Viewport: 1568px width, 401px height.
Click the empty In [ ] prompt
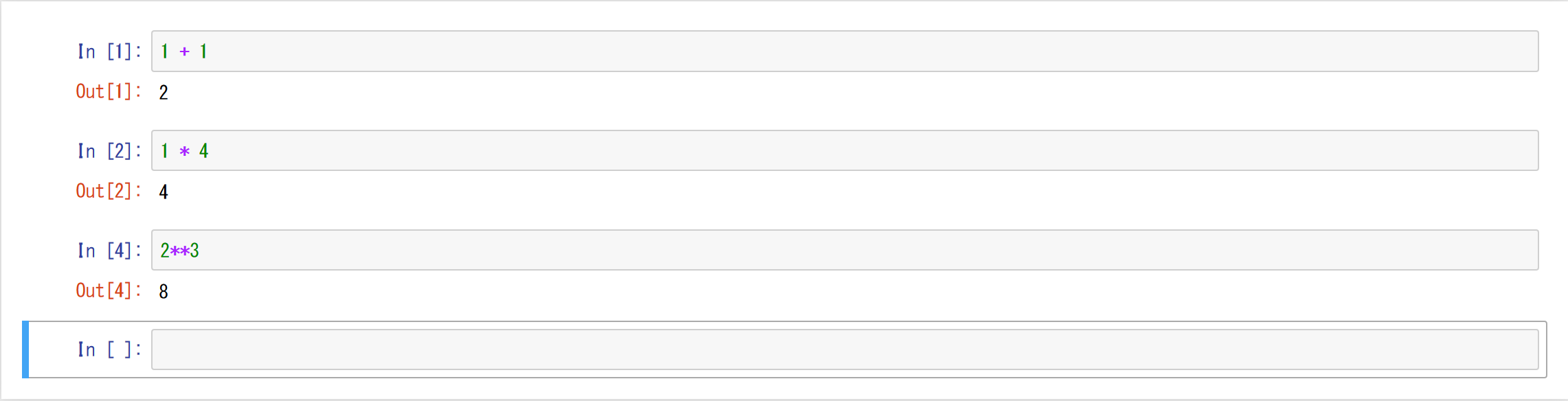point(109,350)
